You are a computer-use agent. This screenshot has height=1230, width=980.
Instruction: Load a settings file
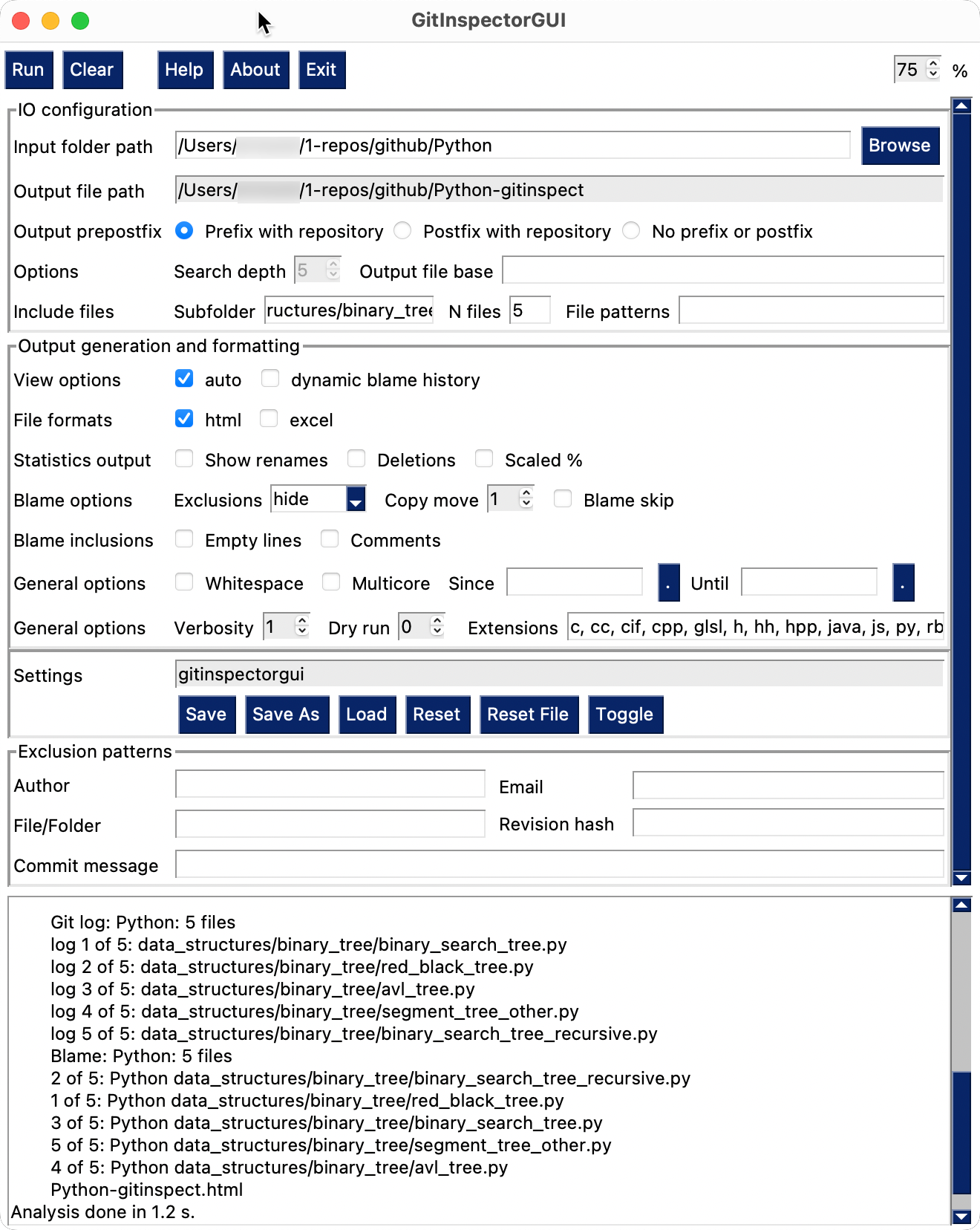click(367, 715)
